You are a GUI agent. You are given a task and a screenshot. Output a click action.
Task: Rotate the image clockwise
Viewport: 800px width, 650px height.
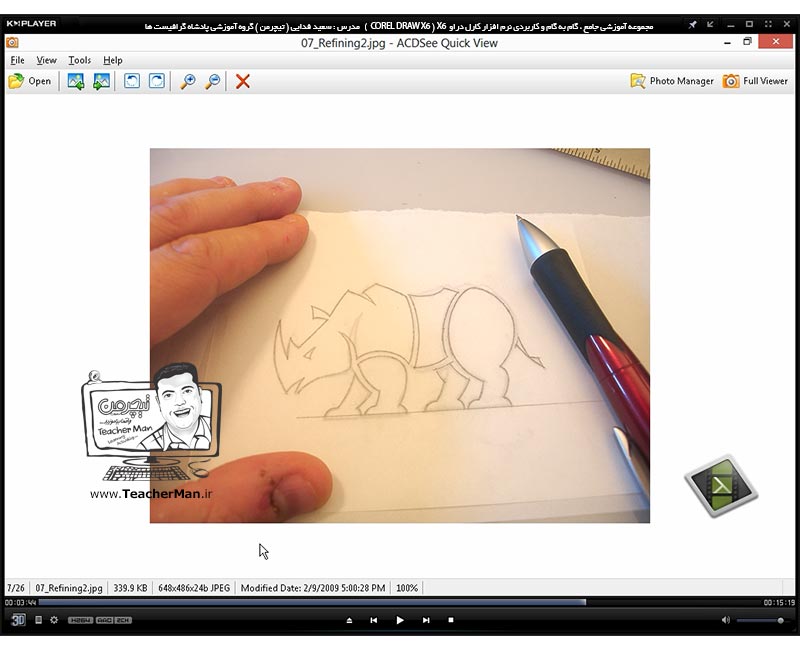[157, 81]
